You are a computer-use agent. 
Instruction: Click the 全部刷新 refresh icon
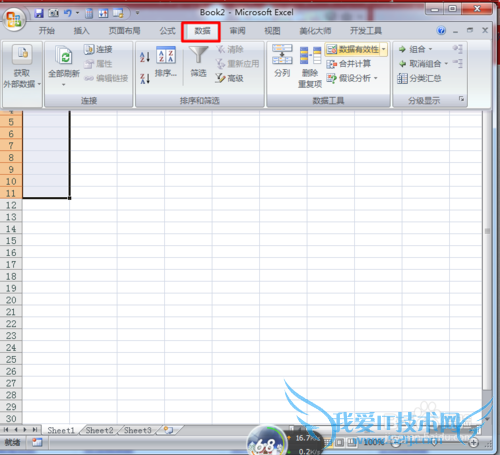point(64,56)
